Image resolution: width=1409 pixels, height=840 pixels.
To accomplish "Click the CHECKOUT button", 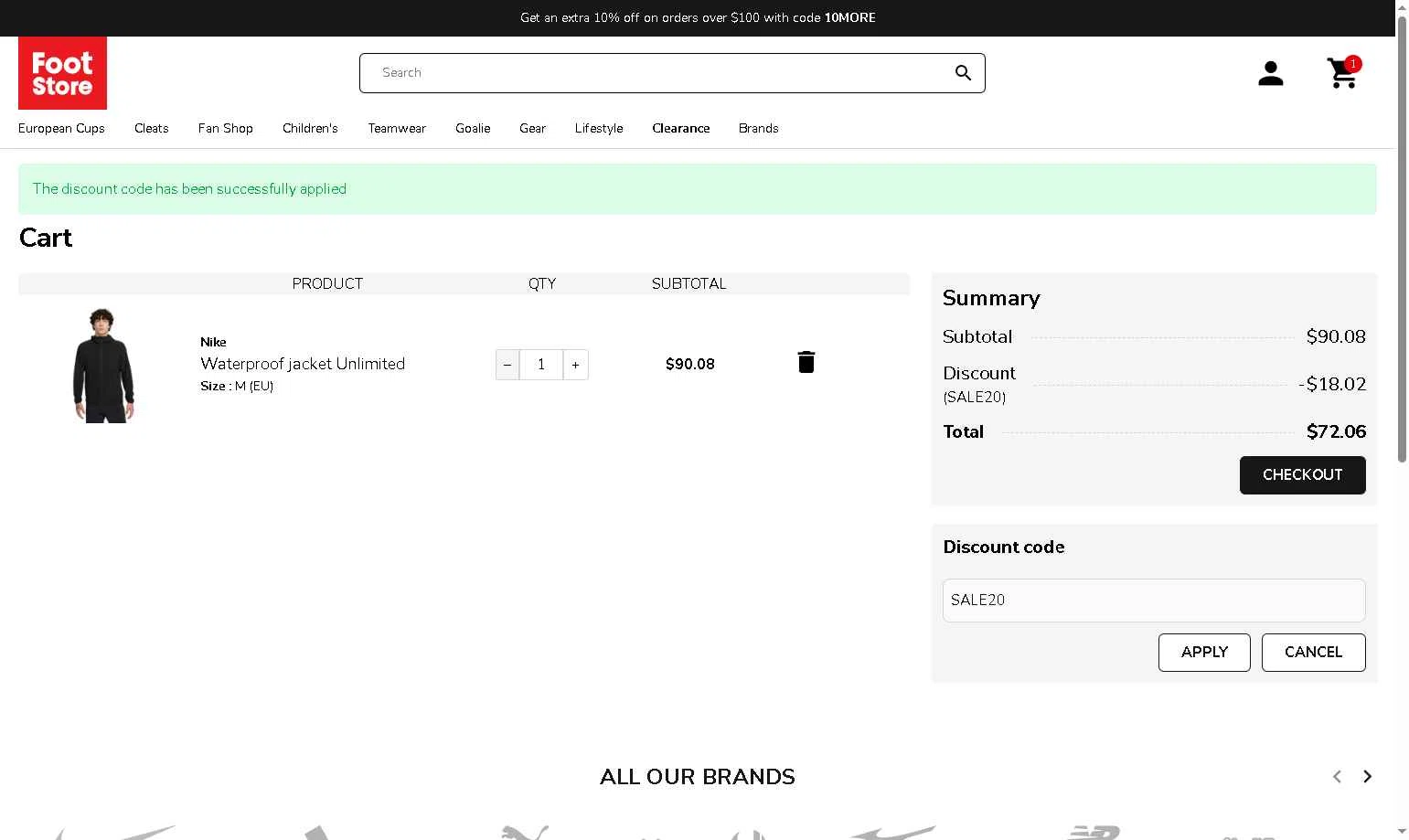I will click(1302, 475).
